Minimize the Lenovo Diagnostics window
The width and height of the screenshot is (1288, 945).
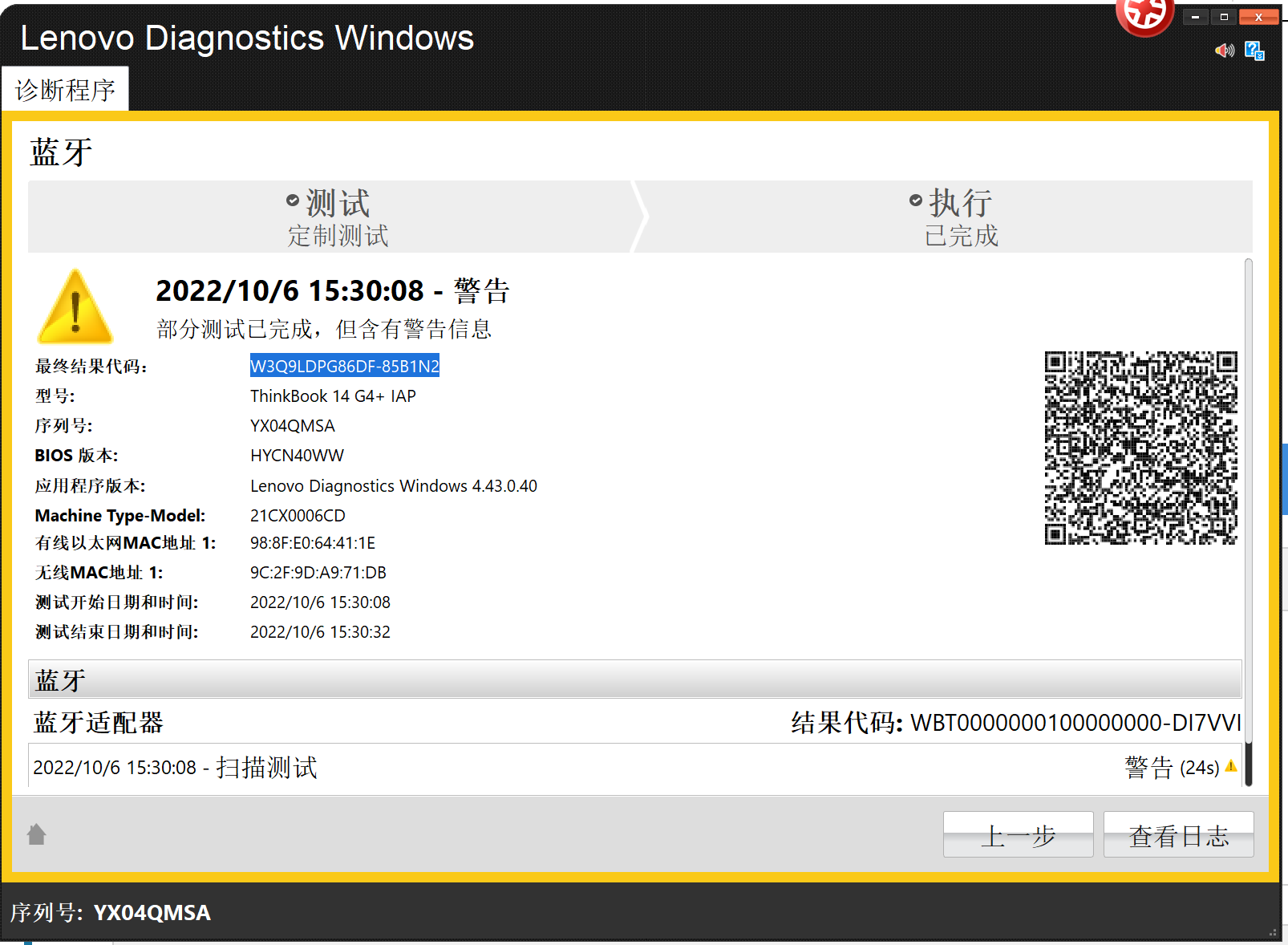(x=1195, y=16)
